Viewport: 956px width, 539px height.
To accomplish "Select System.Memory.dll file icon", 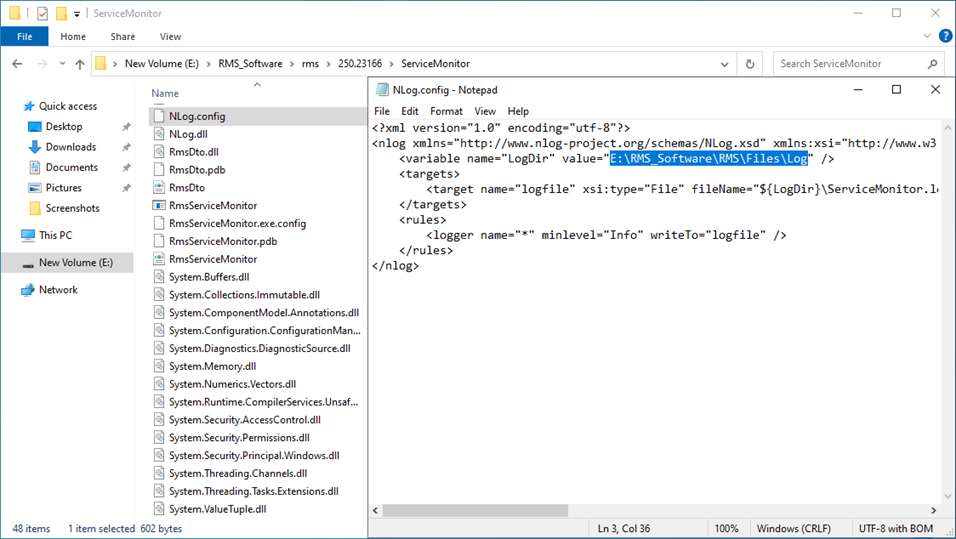I will [x=159, y=366].
